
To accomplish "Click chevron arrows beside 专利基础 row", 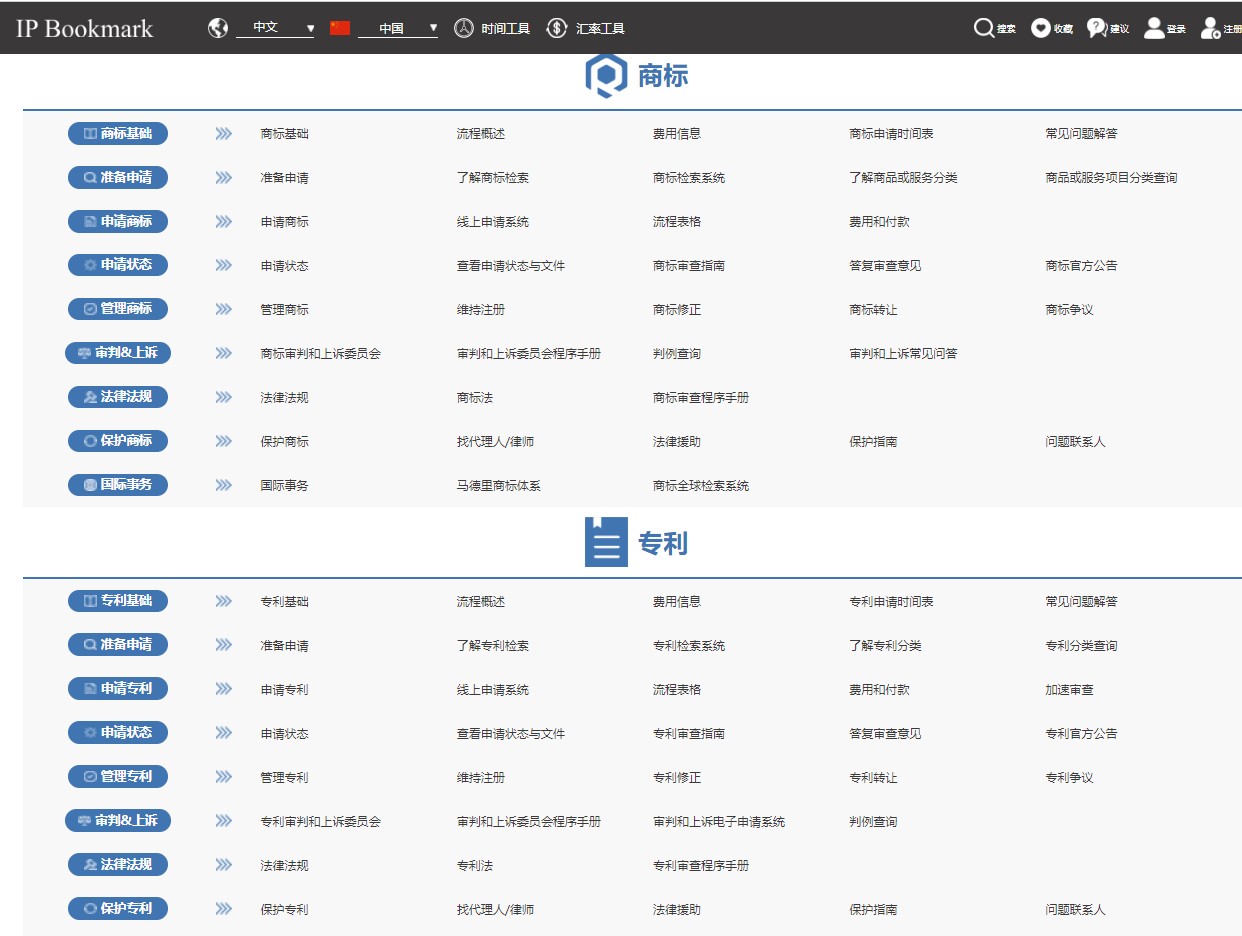I will tap(224, 601).
